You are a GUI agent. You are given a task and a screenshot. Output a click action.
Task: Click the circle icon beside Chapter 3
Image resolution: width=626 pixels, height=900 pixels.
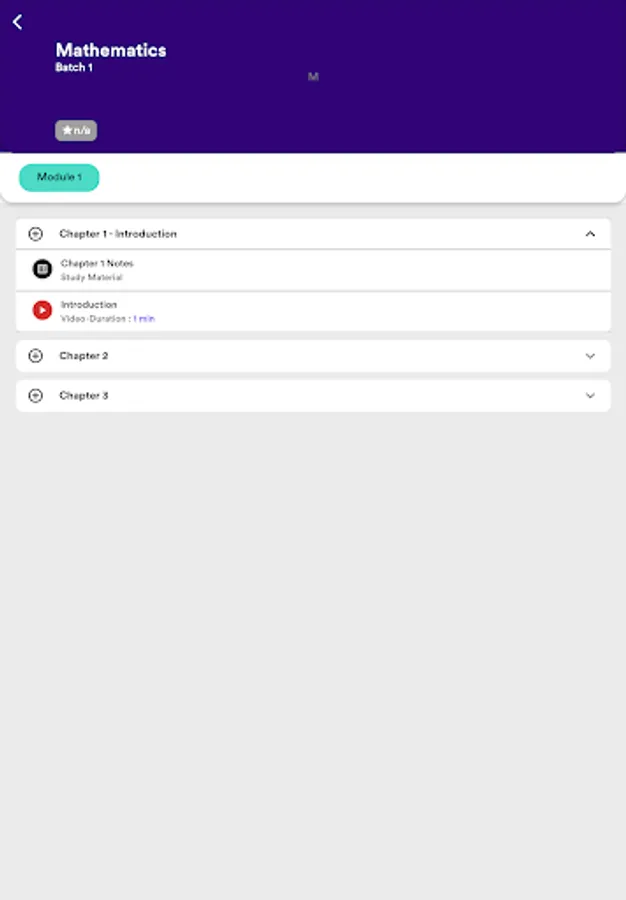point(36,395)
